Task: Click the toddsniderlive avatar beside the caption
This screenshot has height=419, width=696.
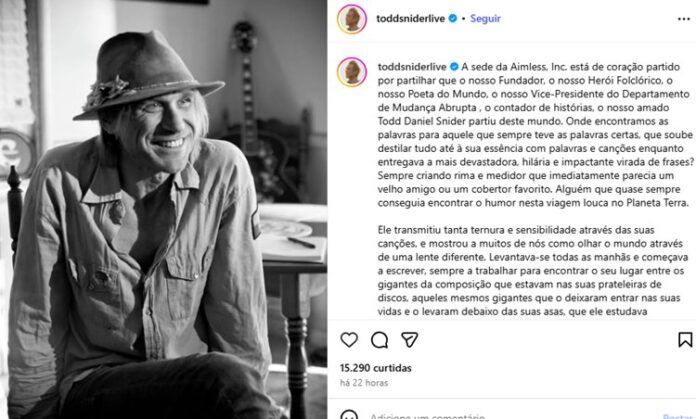Action: point(352,71)
